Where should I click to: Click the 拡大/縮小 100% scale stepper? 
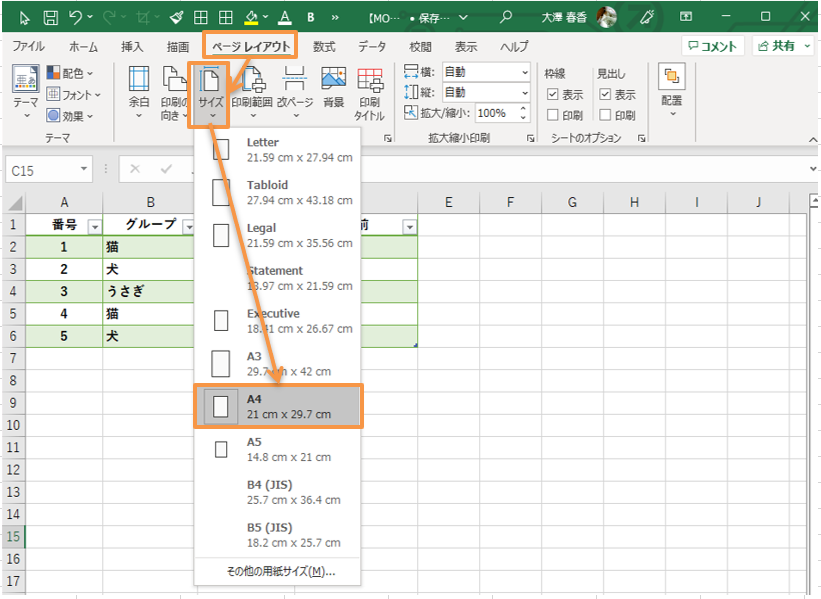pos(523,113)
